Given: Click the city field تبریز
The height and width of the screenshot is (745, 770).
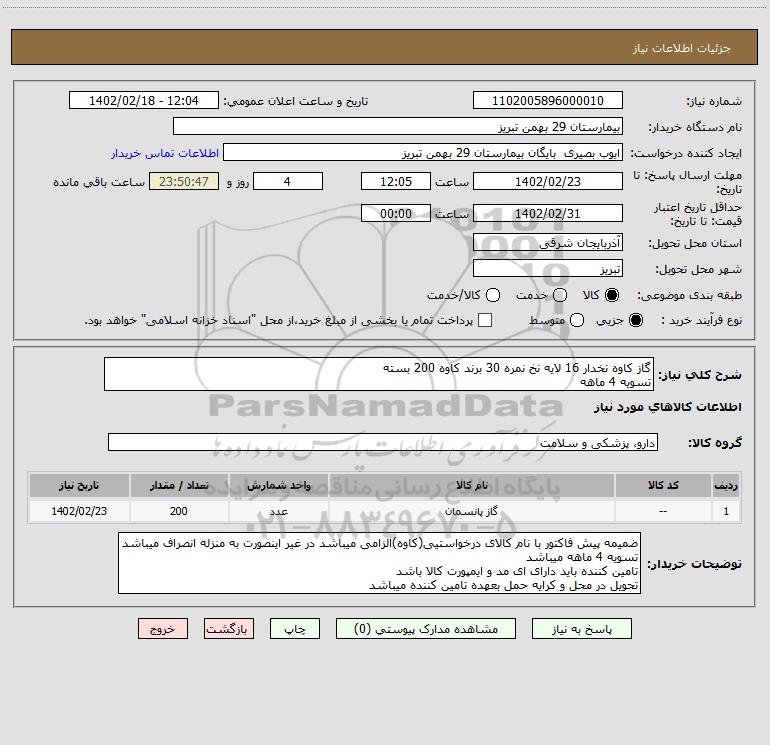Looking at the screenshot, I should pos(548,269).
